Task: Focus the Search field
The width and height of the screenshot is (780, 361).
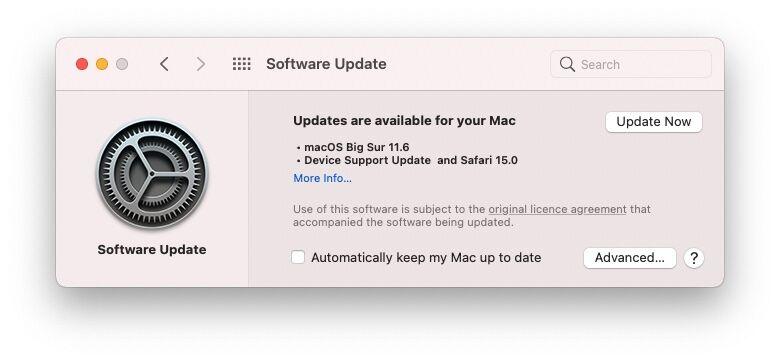Action: tap(631, 64)
